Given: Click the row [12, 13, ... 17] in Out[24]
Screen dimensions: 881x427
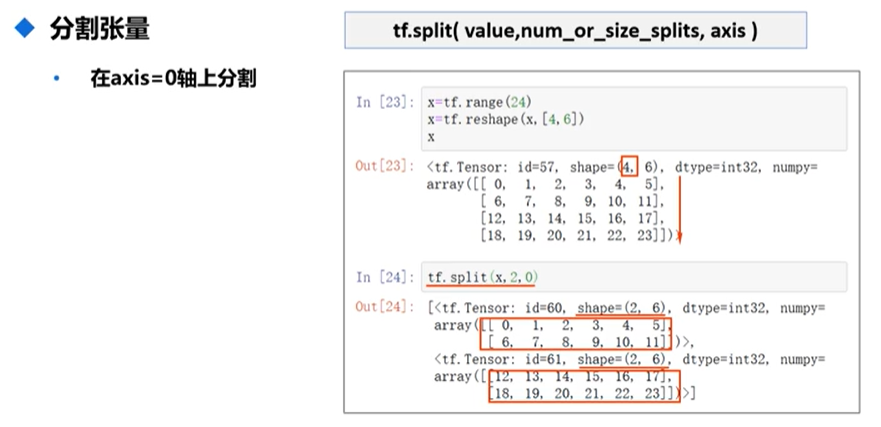Looking at the screenshot, I should [580, 376].
